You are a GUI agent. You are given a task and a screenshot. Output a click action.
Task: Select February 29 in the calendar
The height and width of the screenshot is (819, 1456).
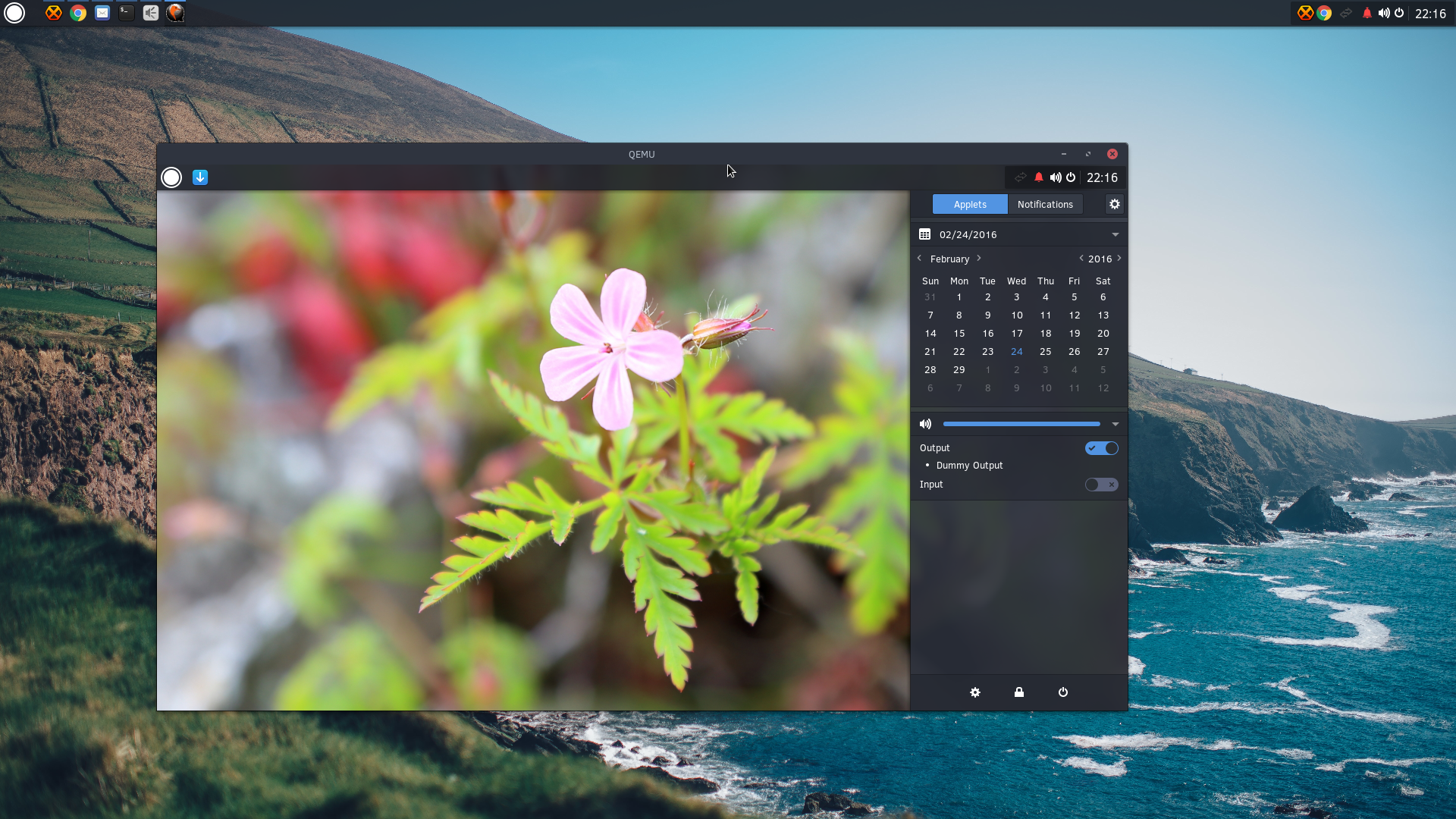click(x=959, y=370)
